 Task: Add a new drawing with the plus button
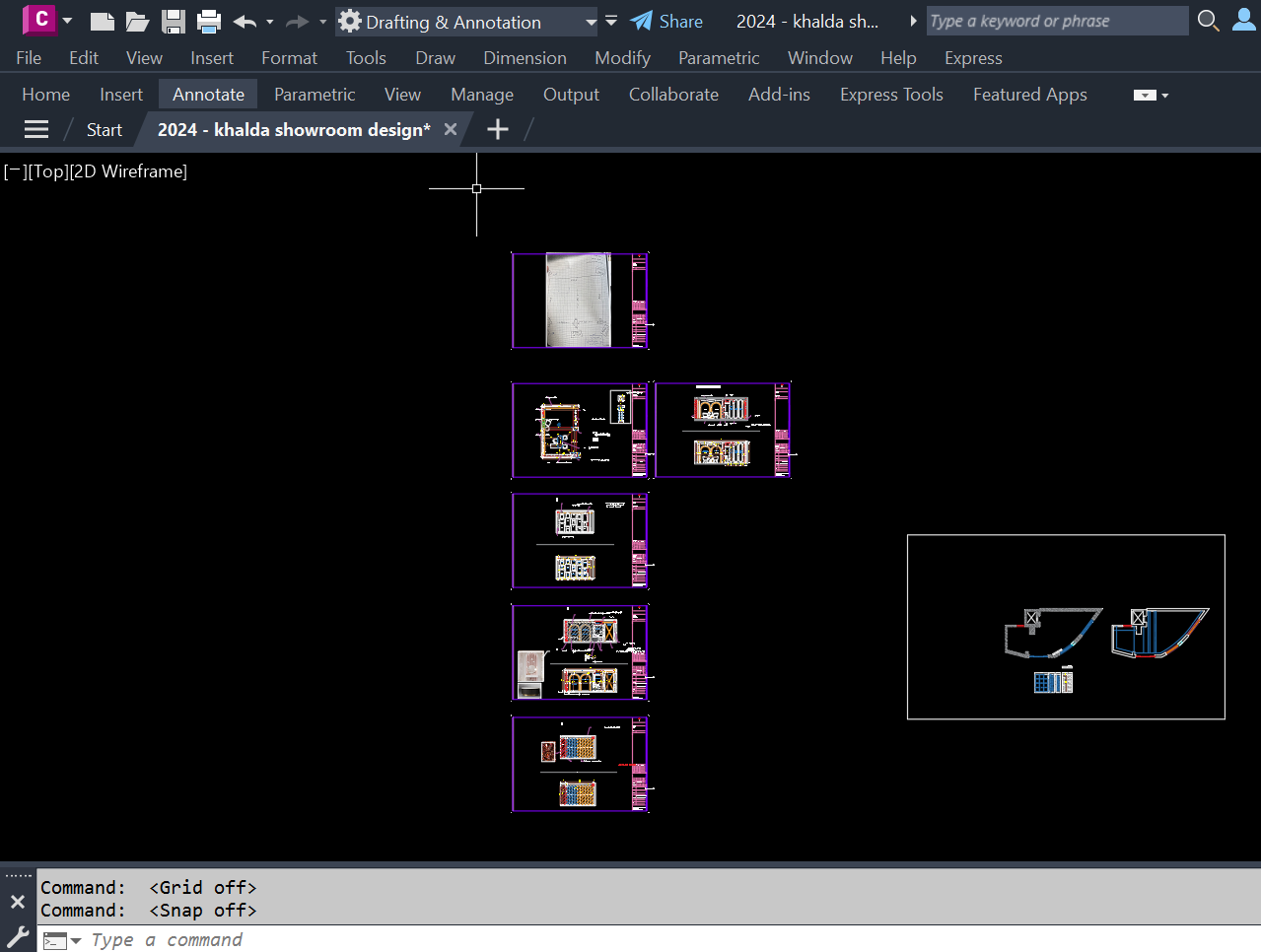[497, 128]
